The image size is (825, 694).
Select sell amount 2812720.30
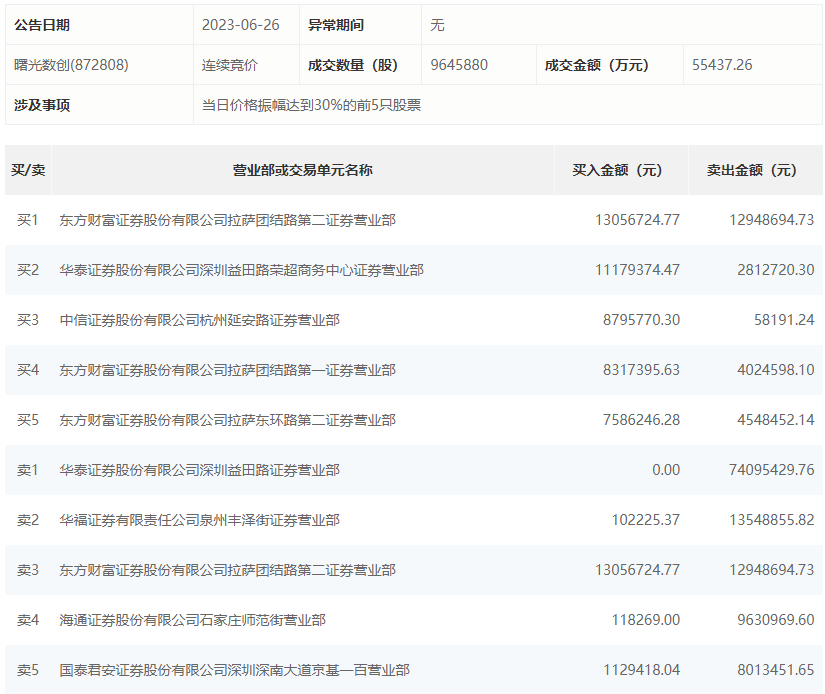tap(776, 269)
